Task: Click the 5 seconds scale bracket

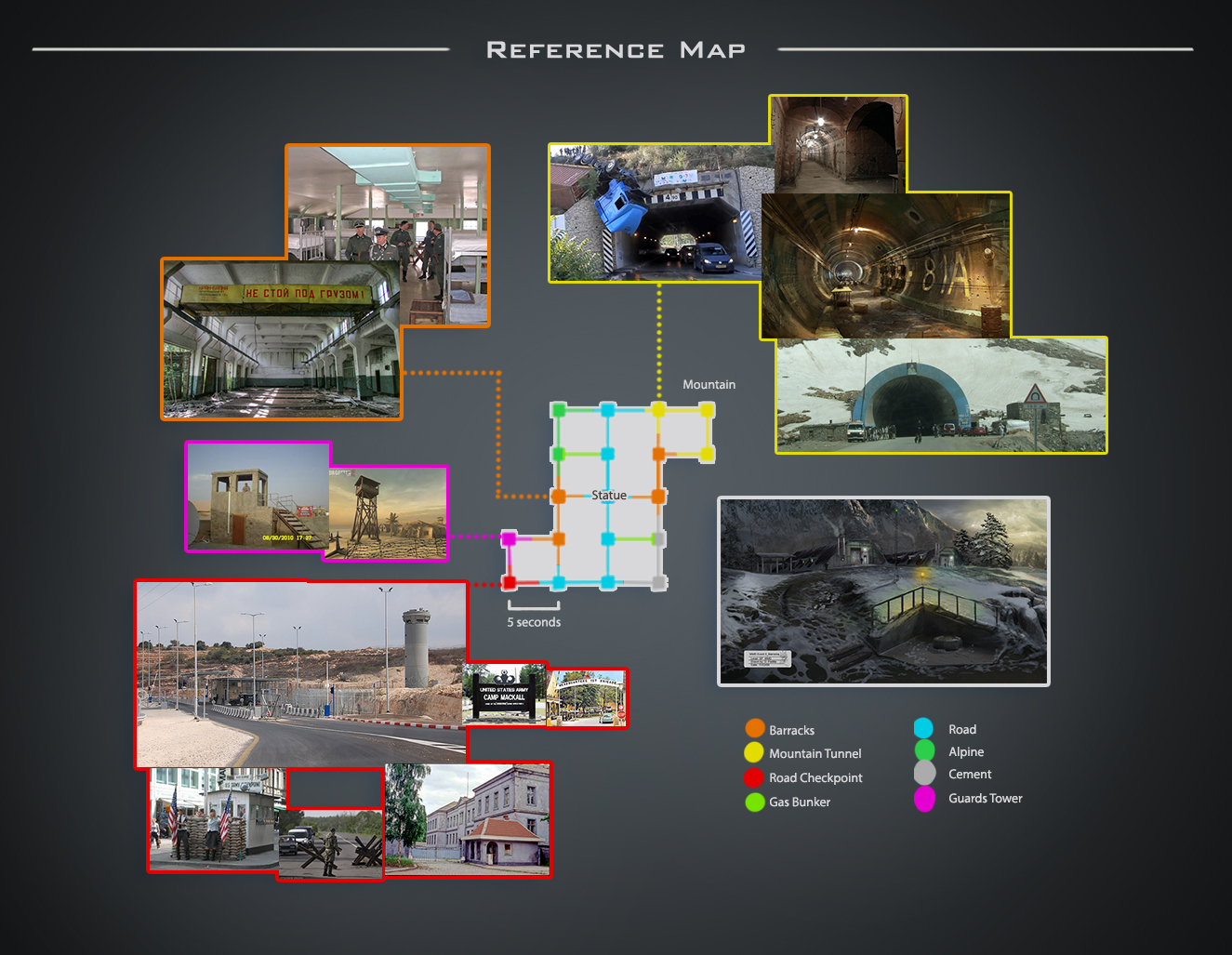Action: (x=534, y=606)
